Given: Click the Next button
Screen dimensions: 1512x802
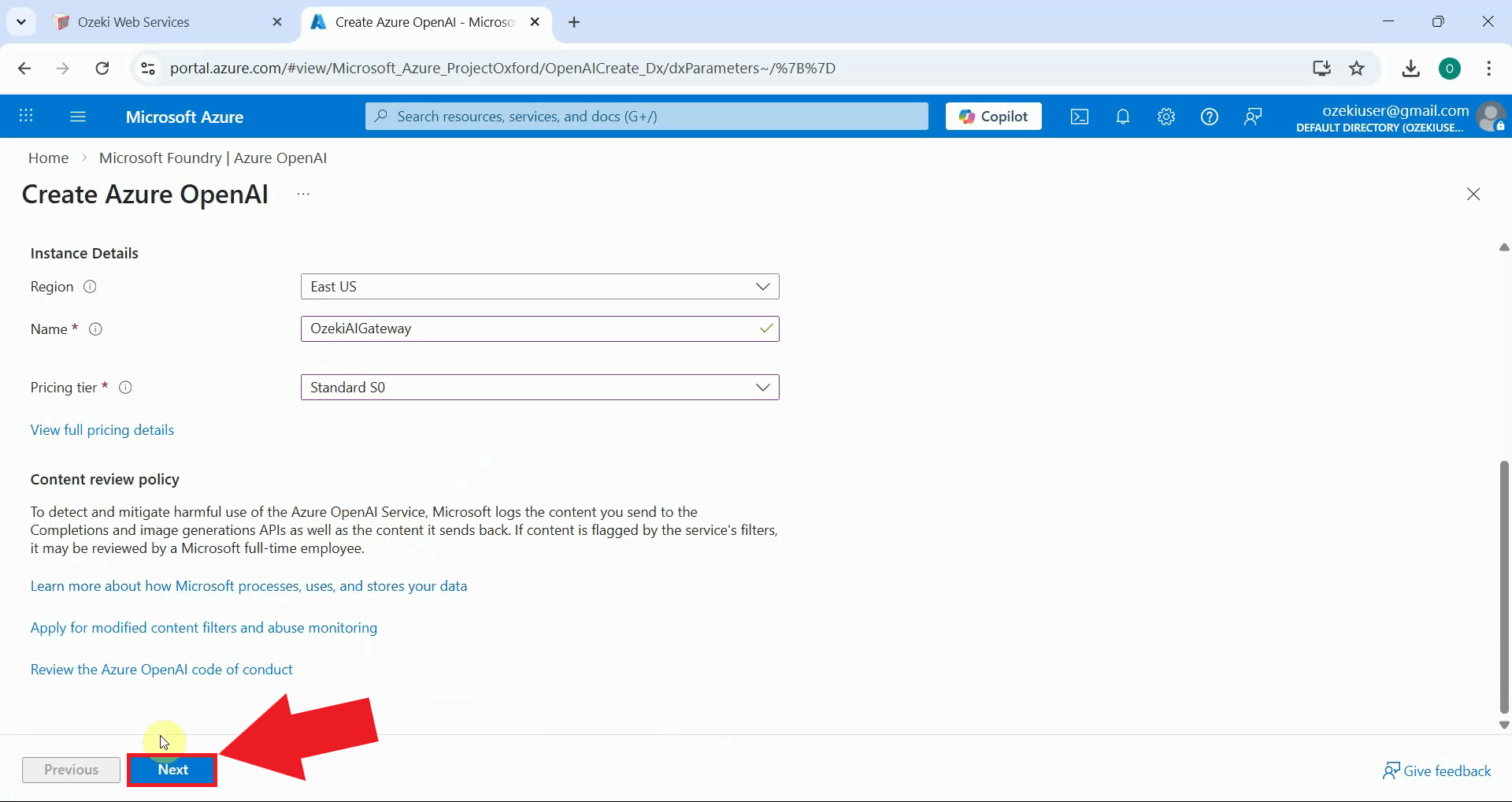Looking at the screenshot, I should 172,770.
